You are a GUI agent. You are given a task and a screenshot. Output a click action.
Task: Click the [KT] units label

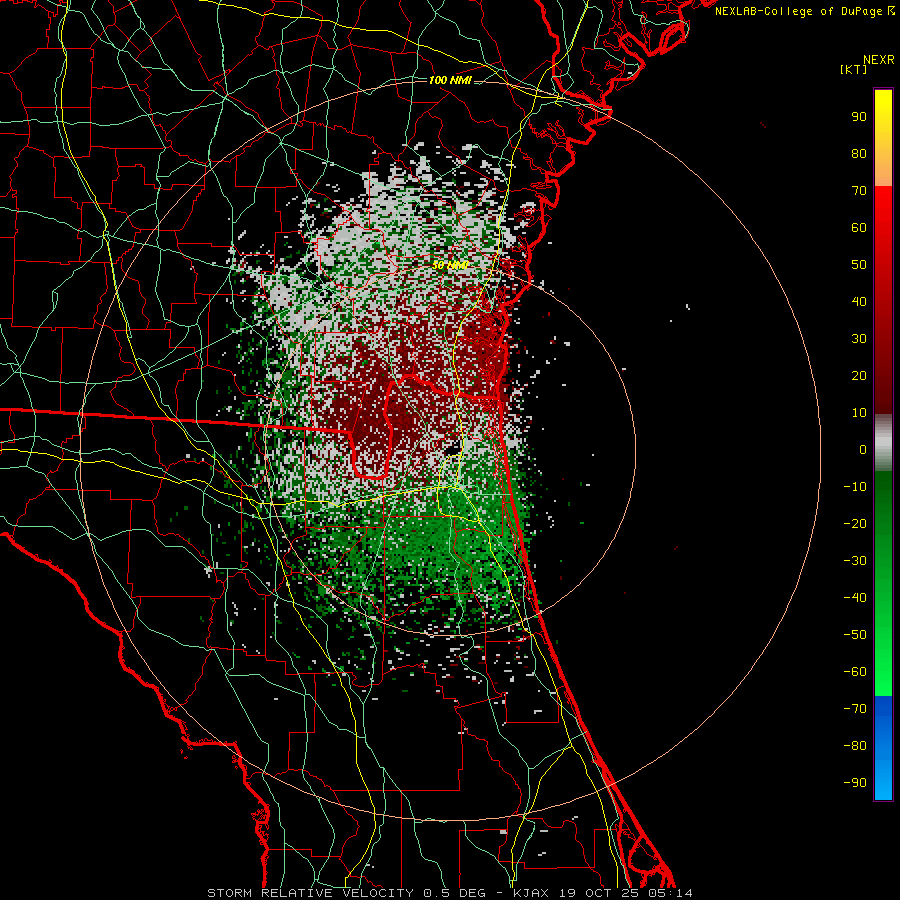tap(854, 69)
